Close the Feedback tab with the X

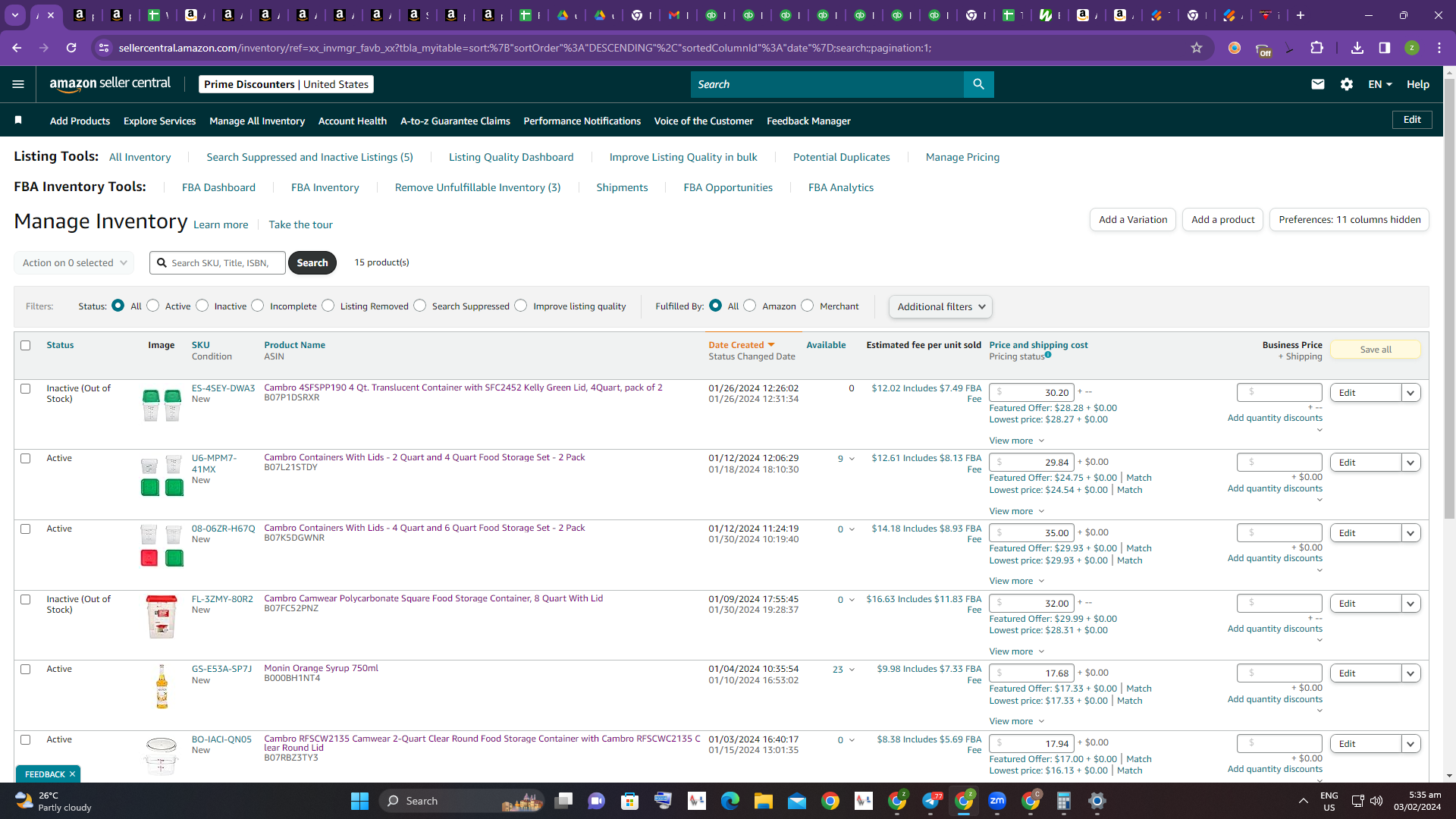pyautogui.click(x=72, y=774)
